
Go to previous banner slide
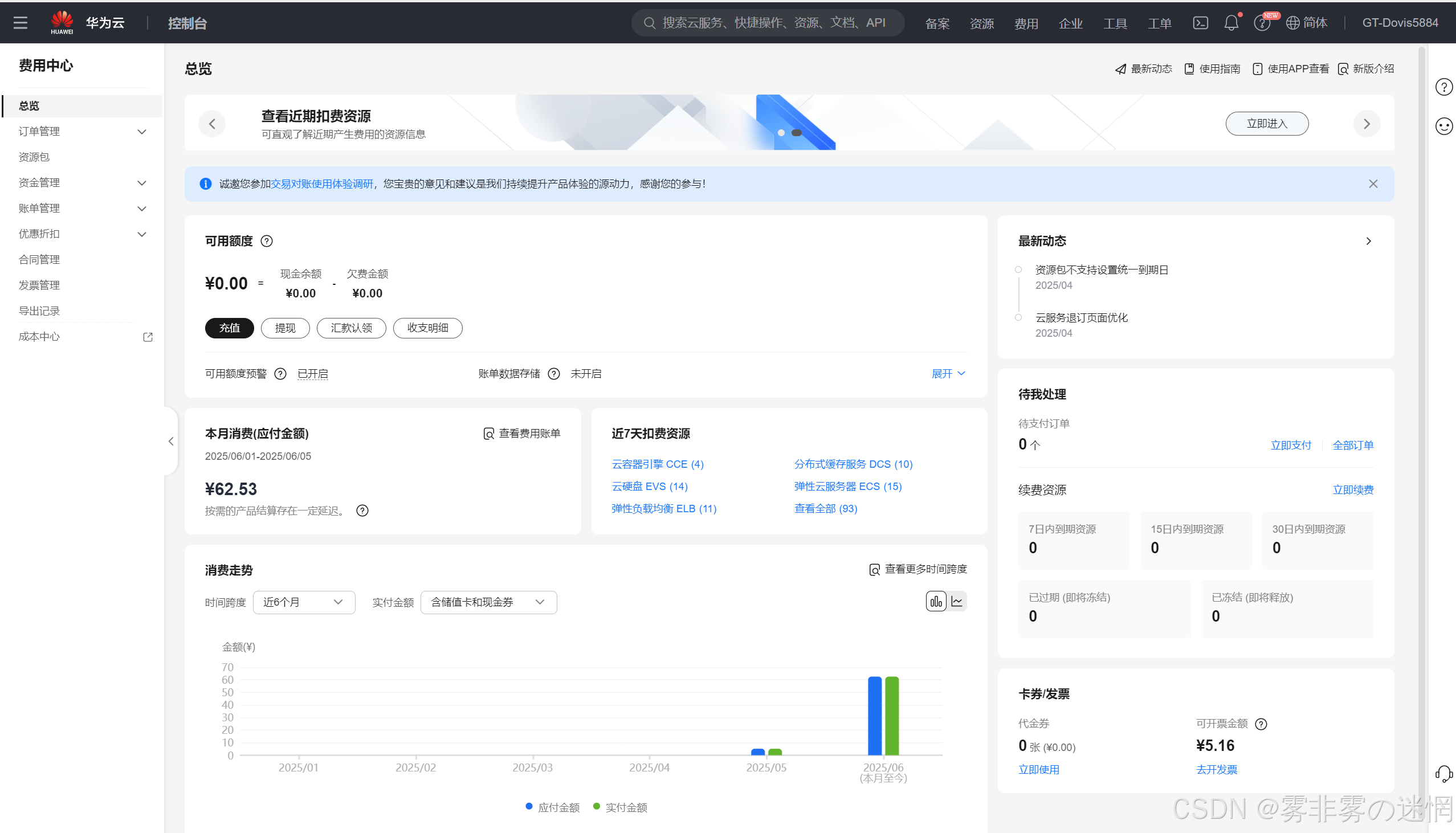(212, 124)
